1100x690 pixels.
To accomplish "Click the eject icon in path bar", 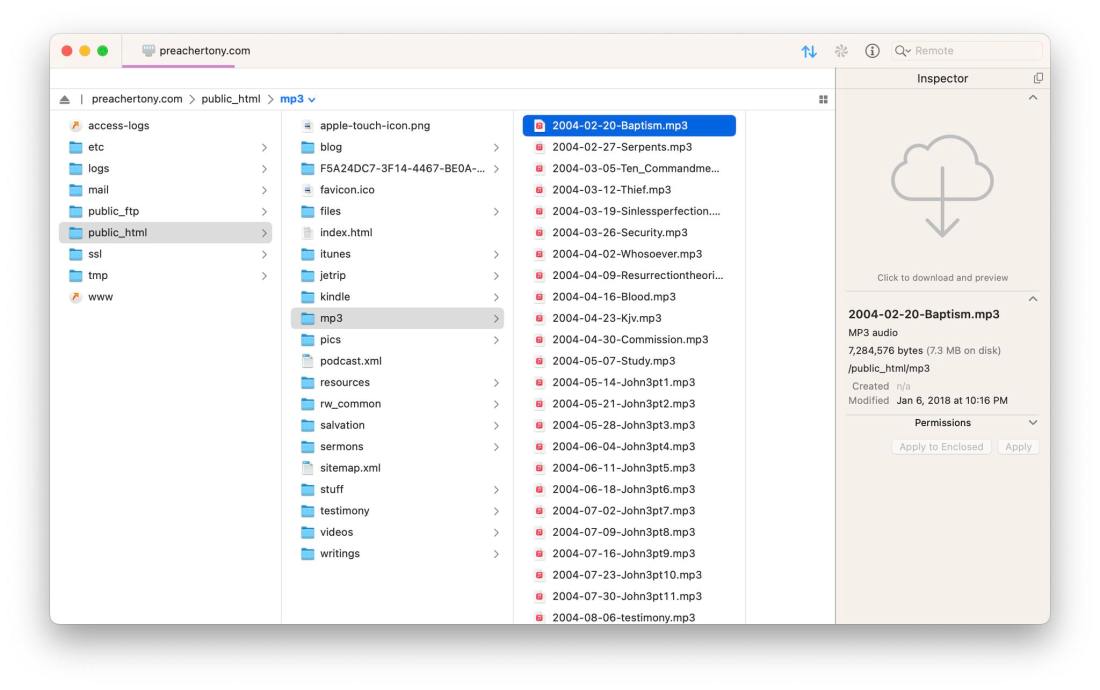I will (65, 99).
